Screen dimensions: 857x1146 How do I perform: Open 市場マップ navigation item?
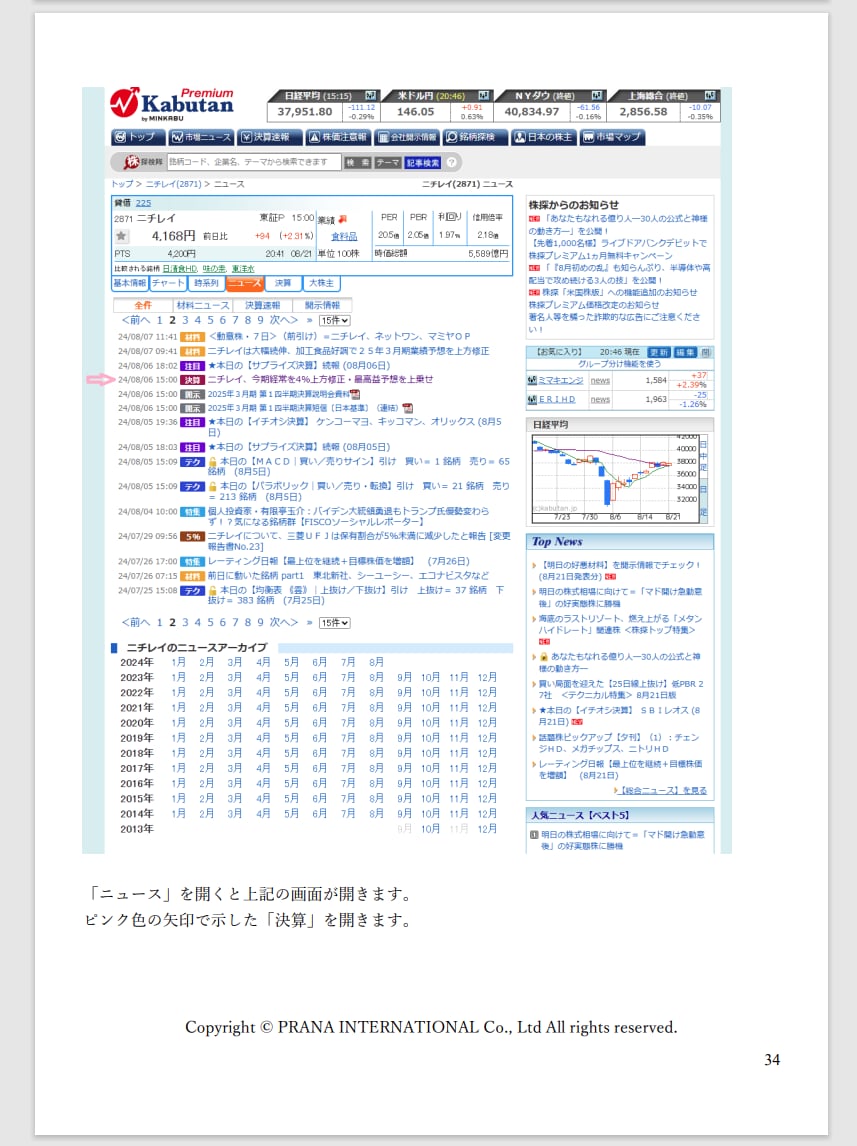tap(612, 137)
